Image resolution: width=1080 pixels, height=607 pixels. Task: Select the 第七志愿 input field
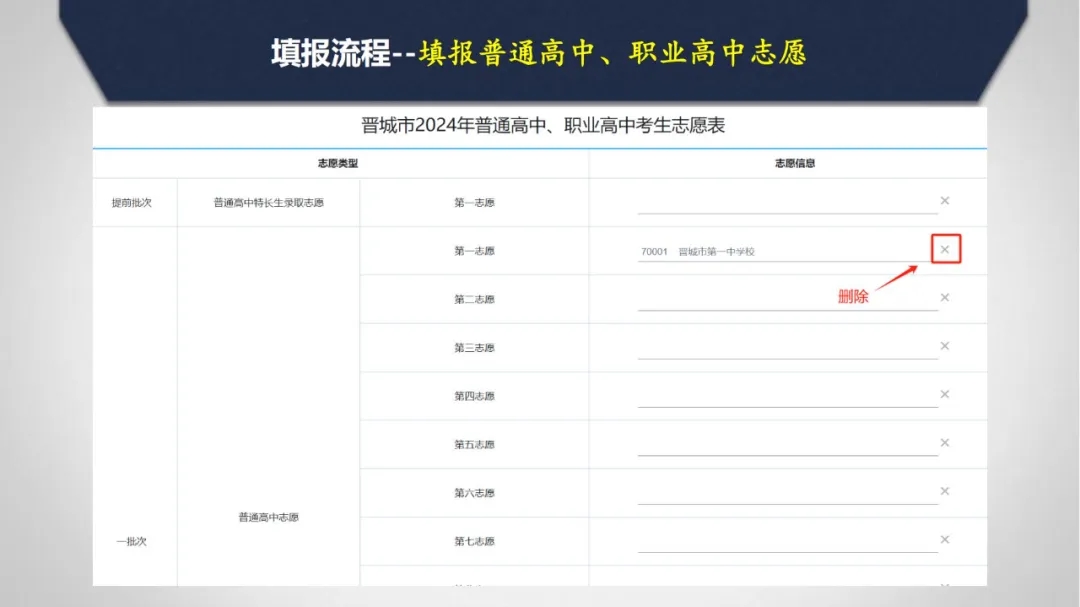pos(787,541)
